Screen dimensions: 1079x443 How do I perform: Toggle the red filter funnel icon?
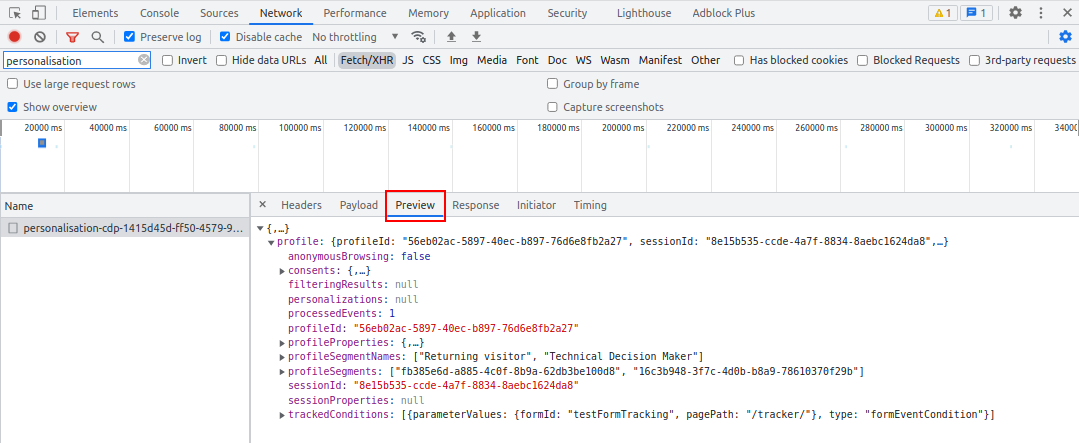[72, 36]
